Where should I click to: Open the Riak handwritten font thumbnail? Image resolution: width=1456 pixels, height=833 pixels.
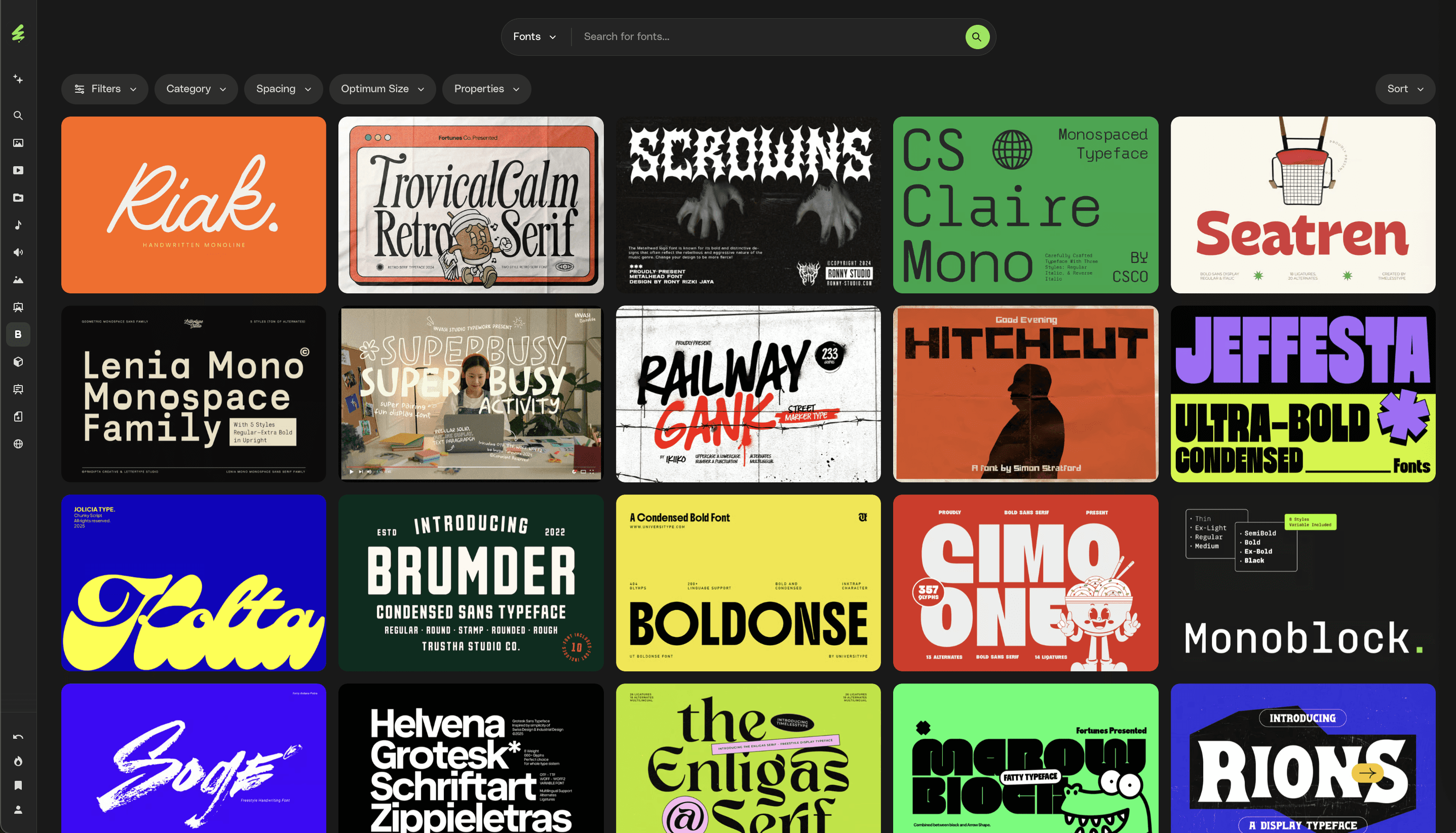[x=194, y=205]
